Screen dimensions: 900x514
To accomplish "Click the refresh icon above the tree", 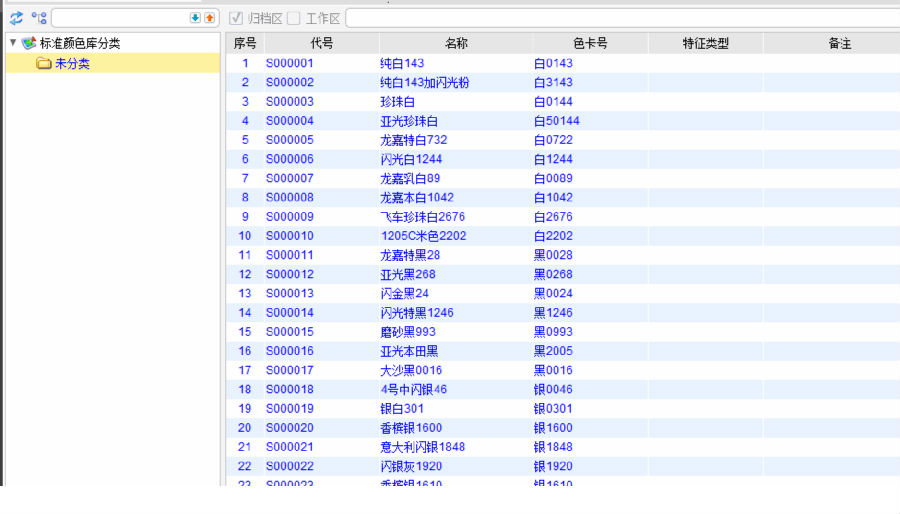I will tap(16, 18).
